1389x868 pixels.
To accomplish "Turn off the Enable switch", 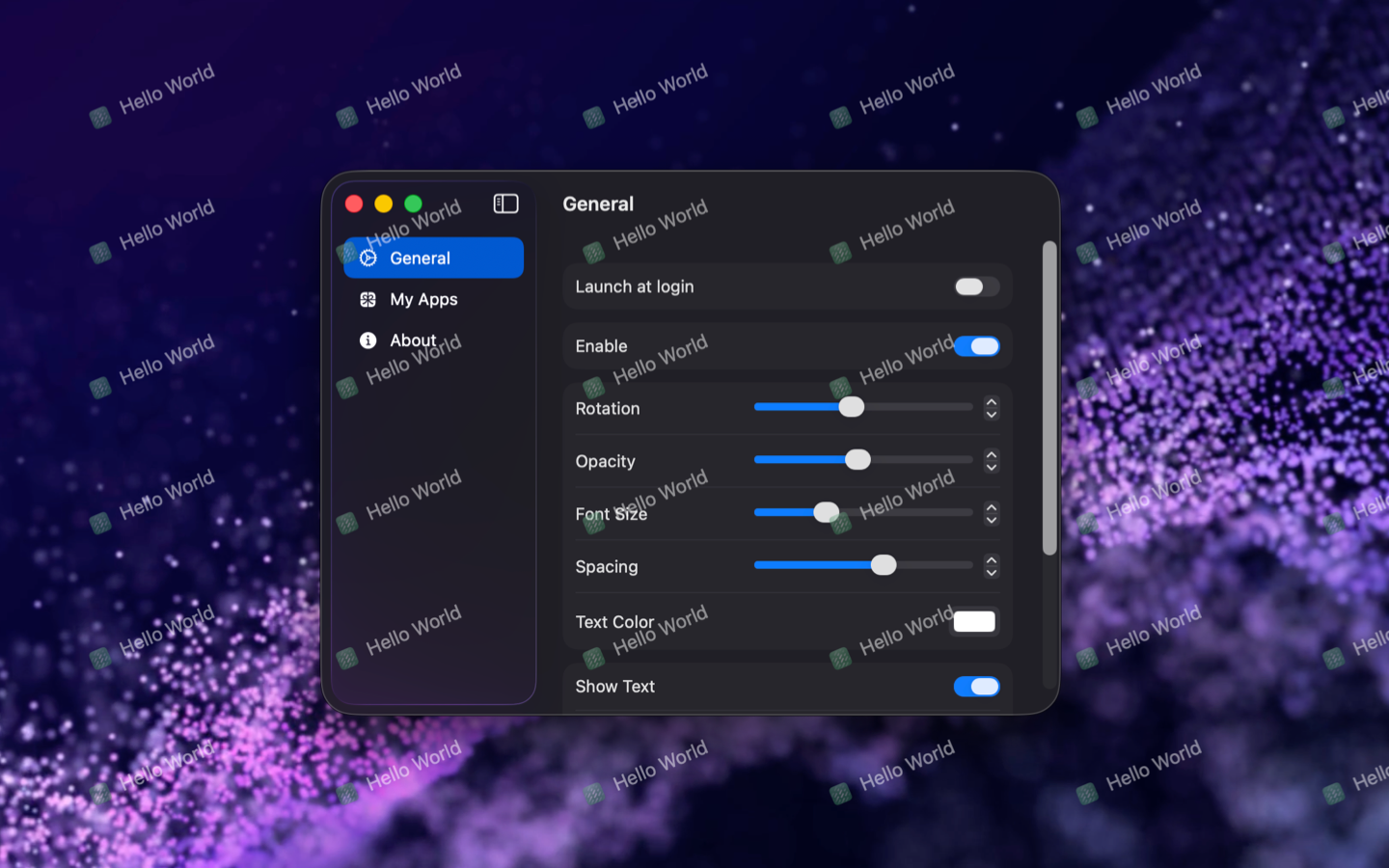I will (x=975, y=346).
